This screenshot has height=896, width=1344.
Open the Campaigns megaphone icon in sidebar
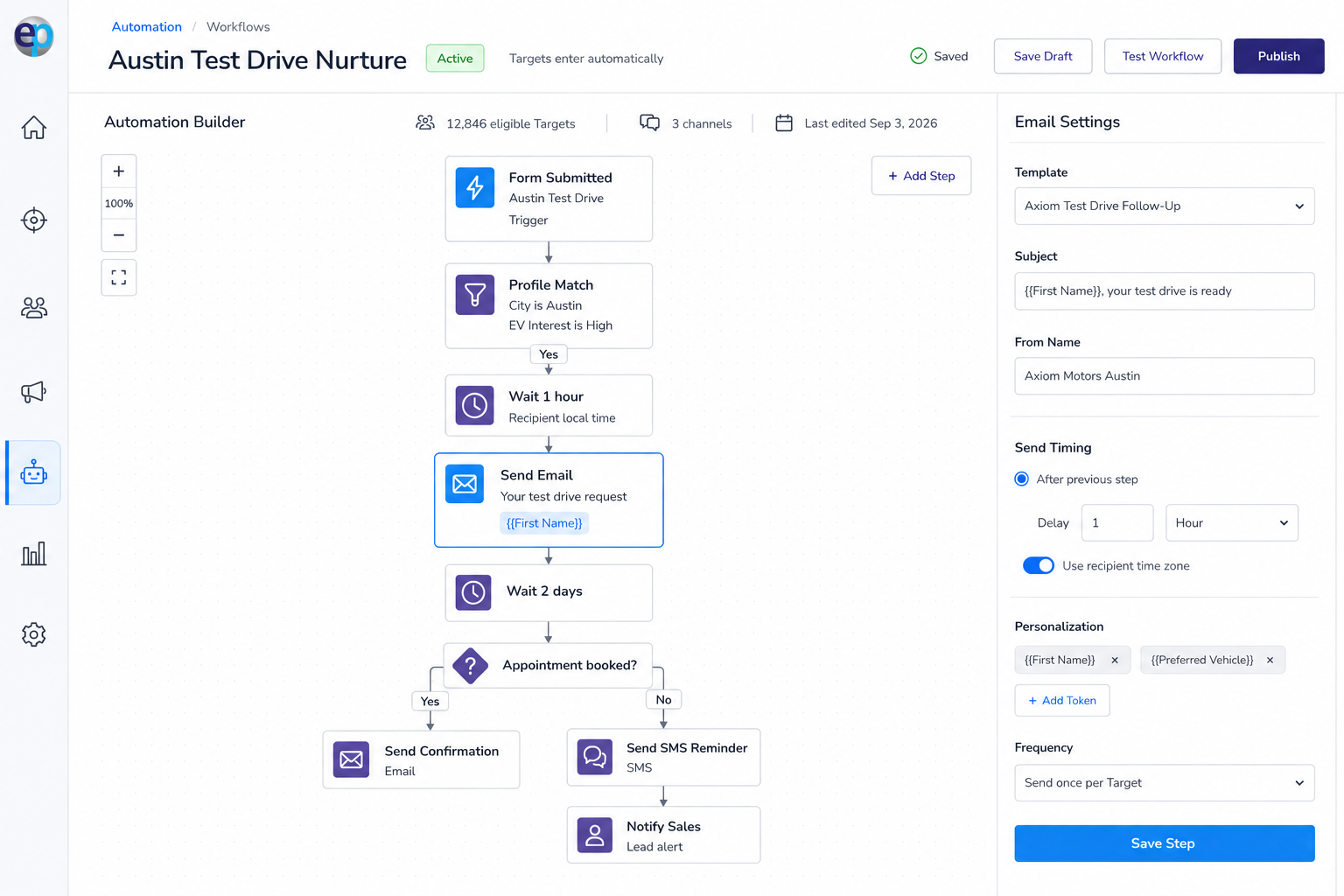pos(33,391)
